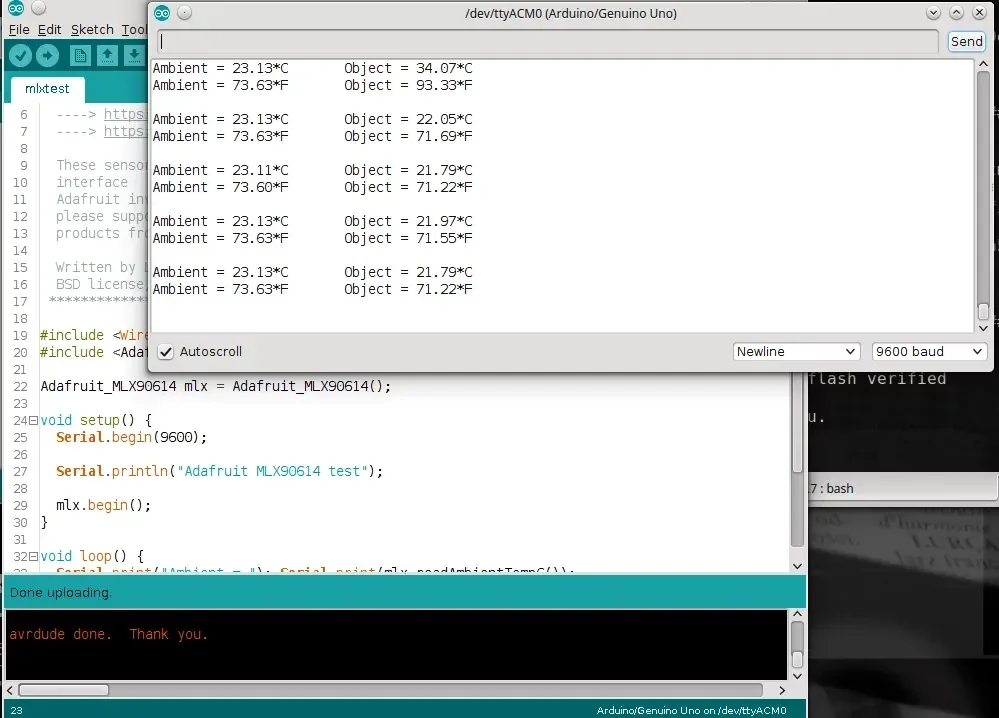Click the 'Arduino/Genuino Uno on /dev/ttyACM0' status text
Image resolution: width=999 pixels, height=718 pixels.
(691, 710)
